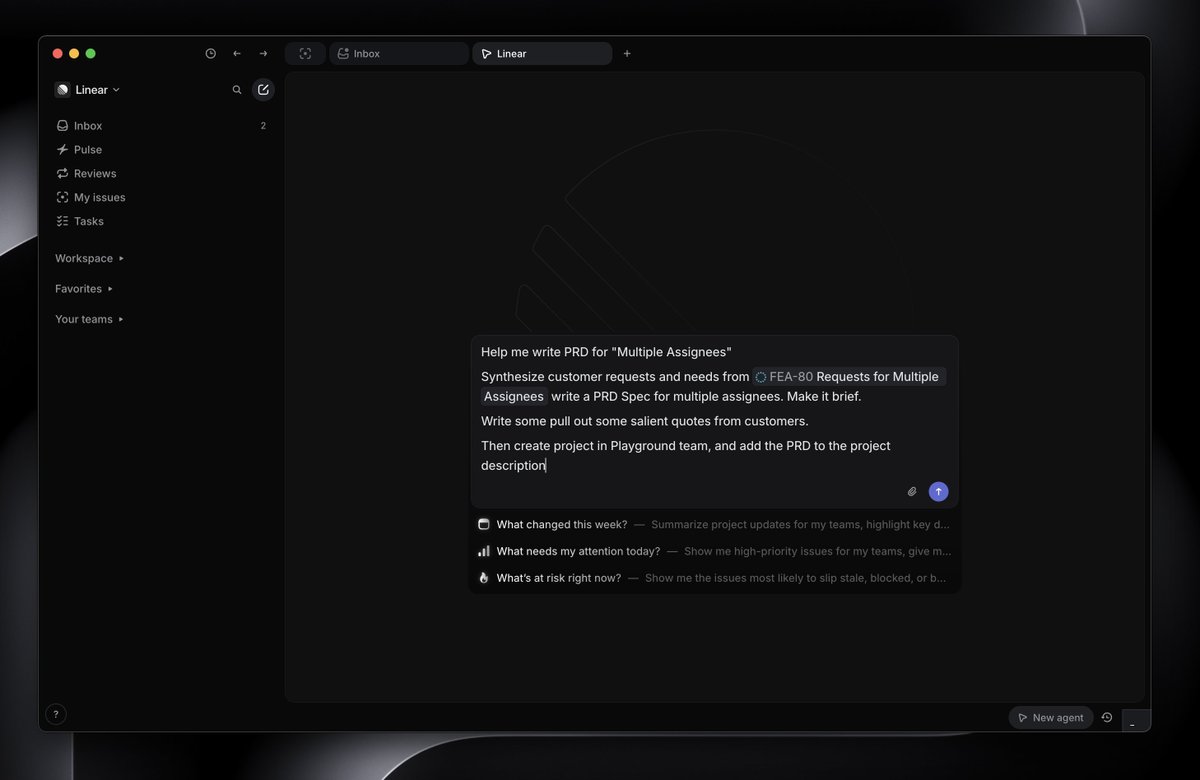Open Tasks in the sidebar
Viewport: 1200px width, 780px height.
[162, 222]
